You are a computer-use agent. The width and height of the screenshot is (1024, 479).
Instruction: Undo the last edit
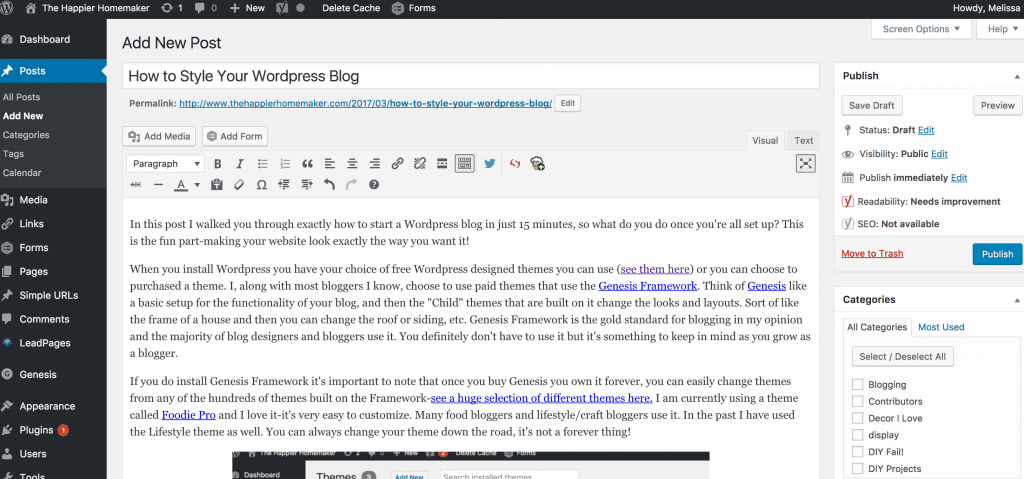(329, 185)
